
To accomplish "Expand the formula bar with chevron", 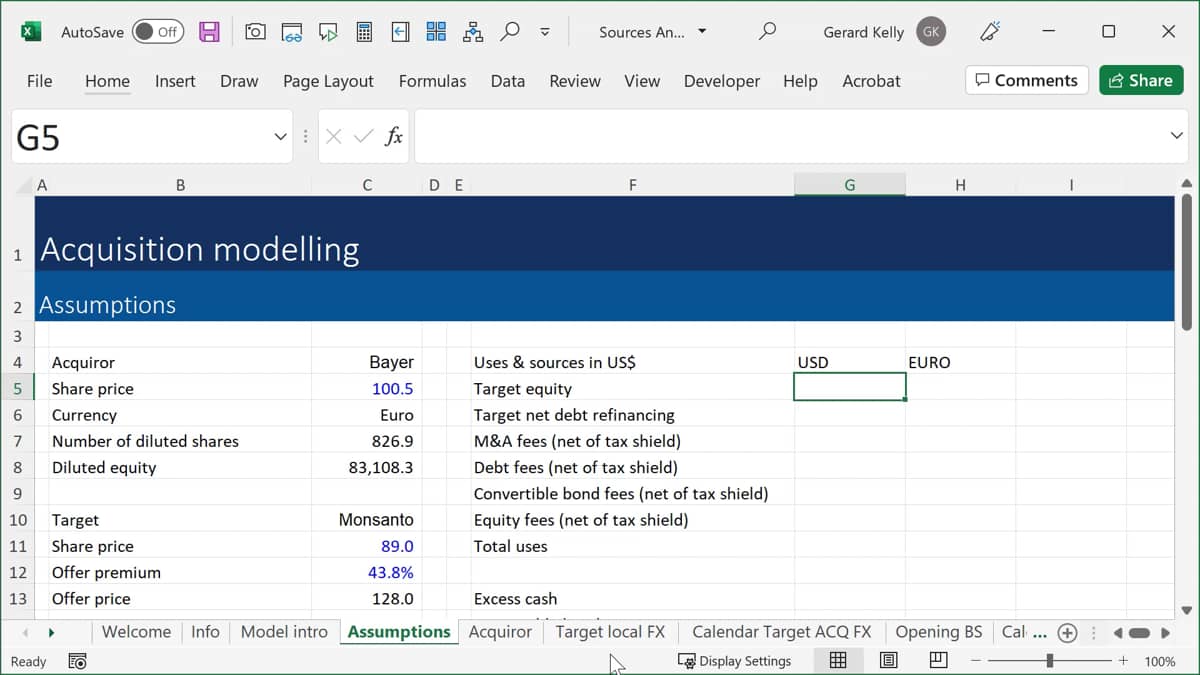I will [1177, 136].
